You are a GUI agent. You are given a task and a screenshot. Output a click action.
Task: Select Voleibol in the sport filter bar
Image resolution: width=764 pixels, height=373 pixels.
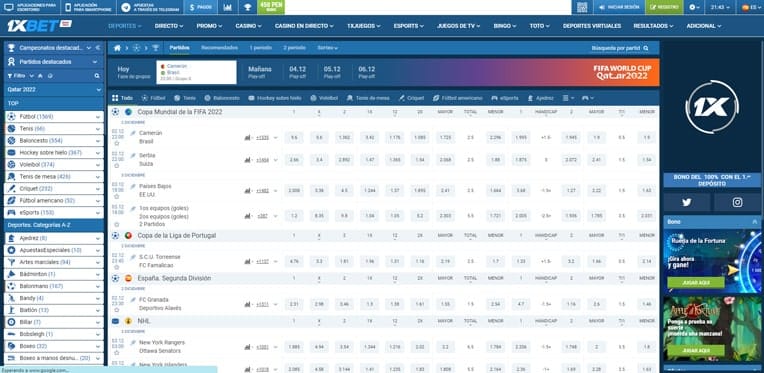click(324, 98)
